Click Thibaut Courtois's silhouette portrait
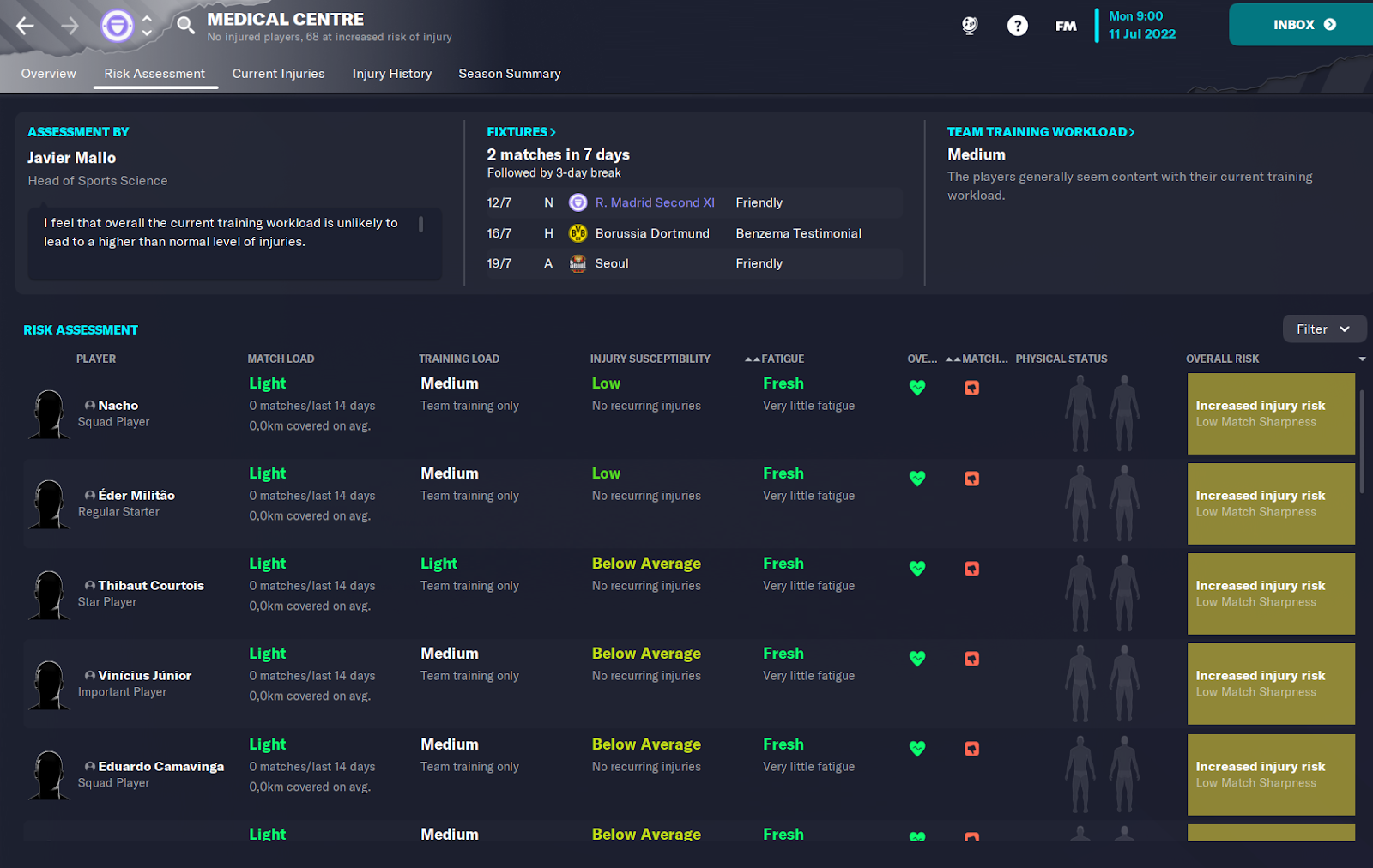Viewport: 1373px width, 868px height. [x=49, y=594]
